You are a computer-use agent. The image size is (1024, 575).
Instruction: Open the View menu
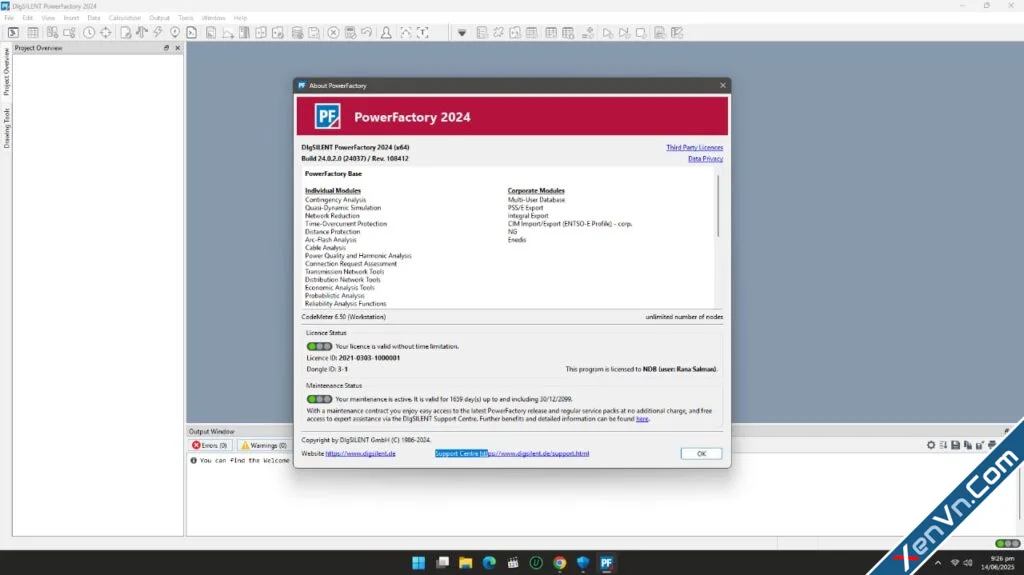48,18
